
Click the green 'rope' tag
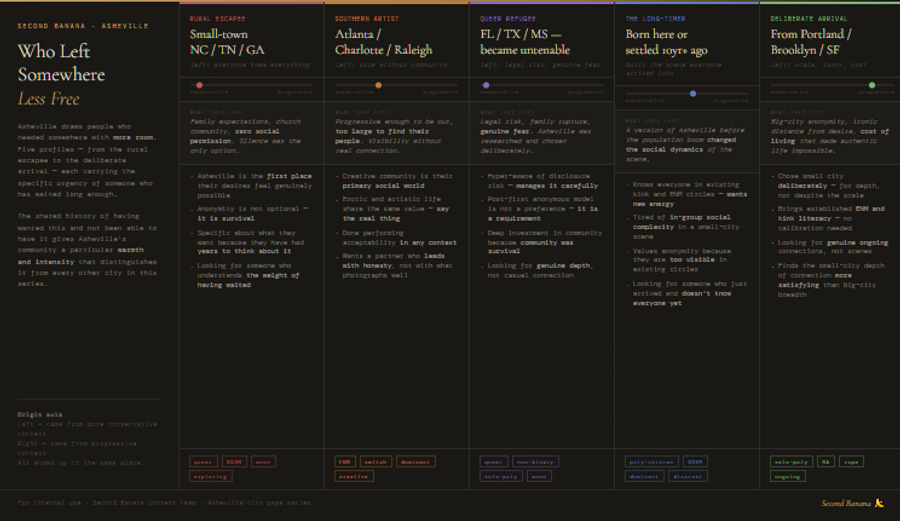(x=851, y=461)
